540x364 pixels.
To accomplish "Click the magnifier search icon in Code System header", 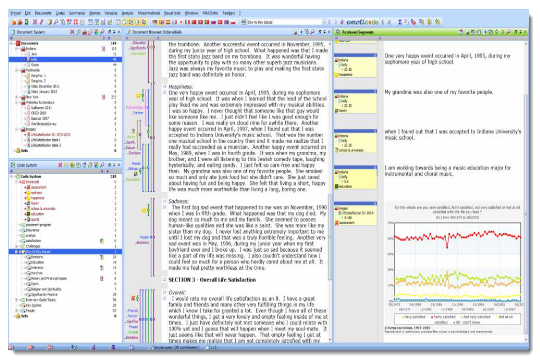I will pyautogui.click(x=102, y=165).
